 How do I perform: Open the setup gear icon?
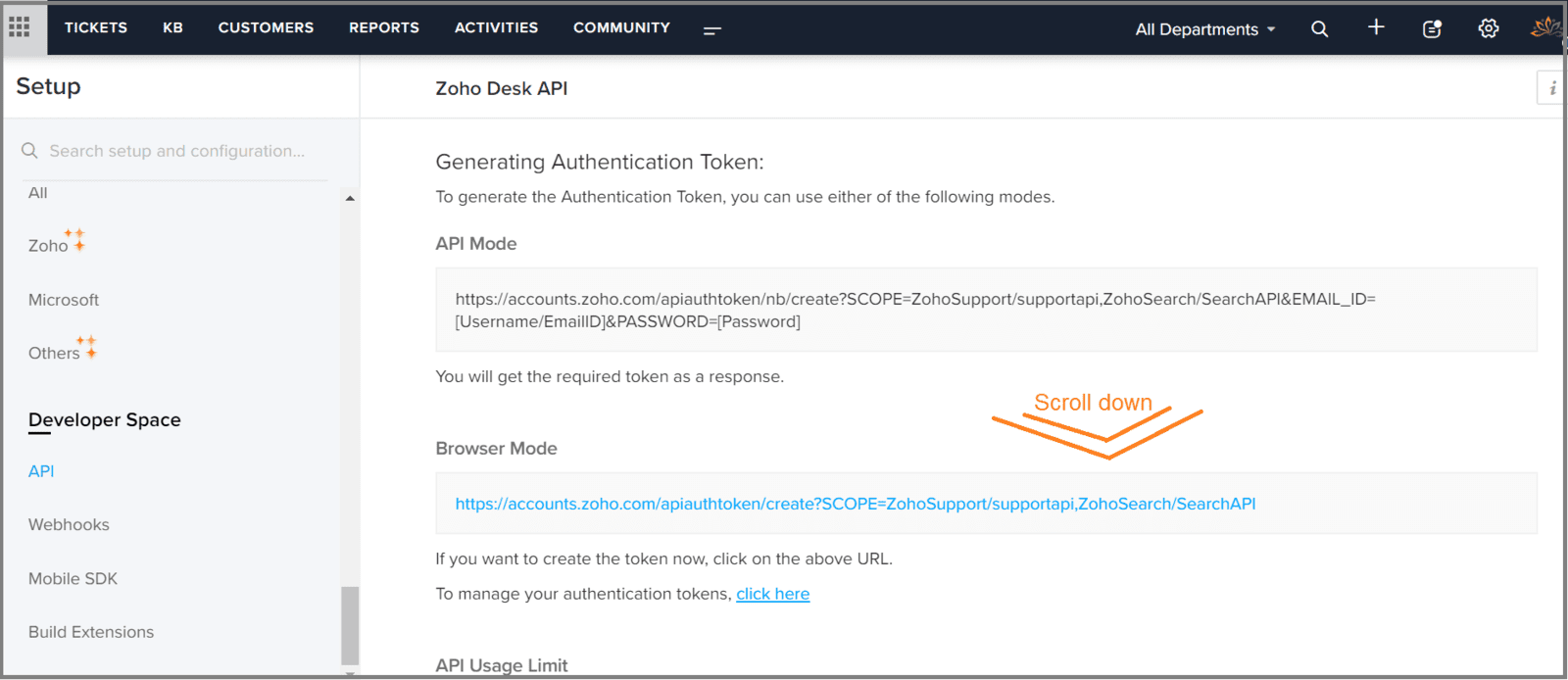tap(1489, 28)
